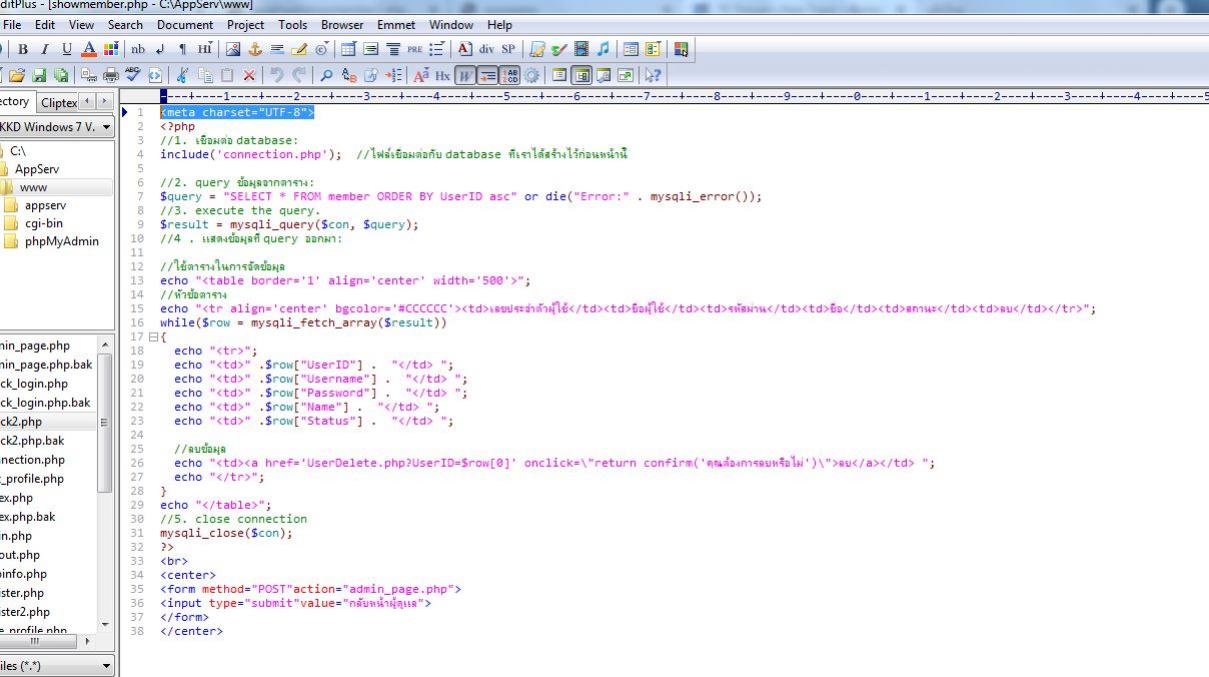
Task: Select ster2.php in file list
Action: 25,611
